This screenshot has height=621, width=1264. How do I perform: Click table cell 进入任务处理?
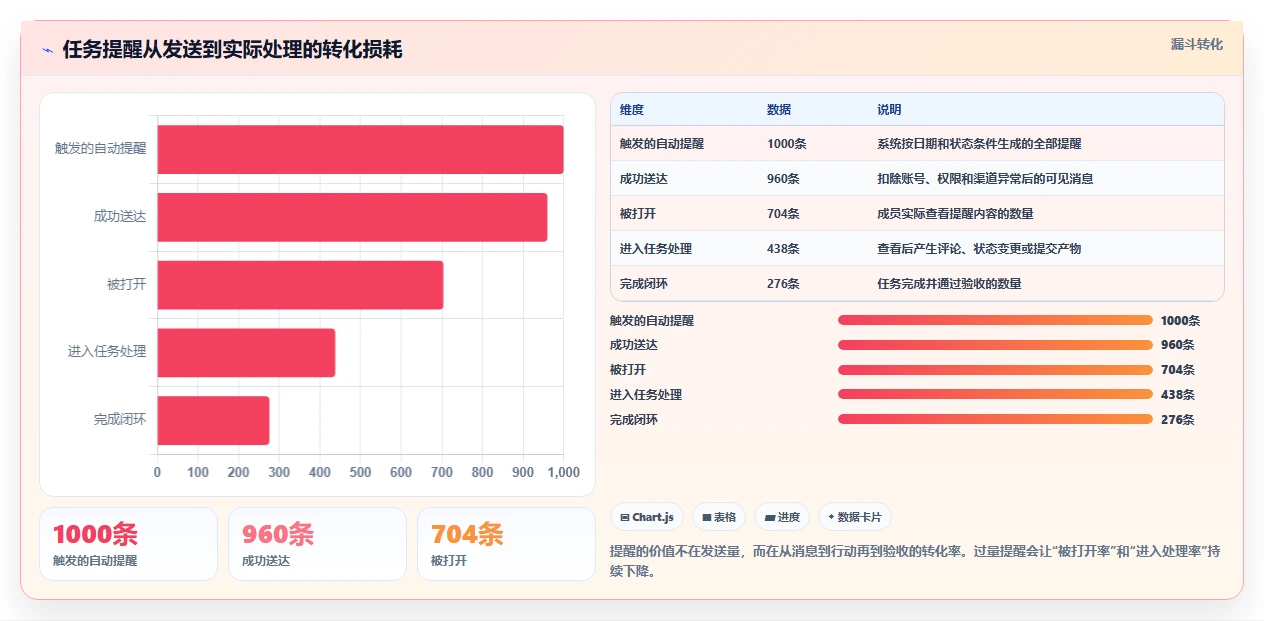tap(656, 249)
